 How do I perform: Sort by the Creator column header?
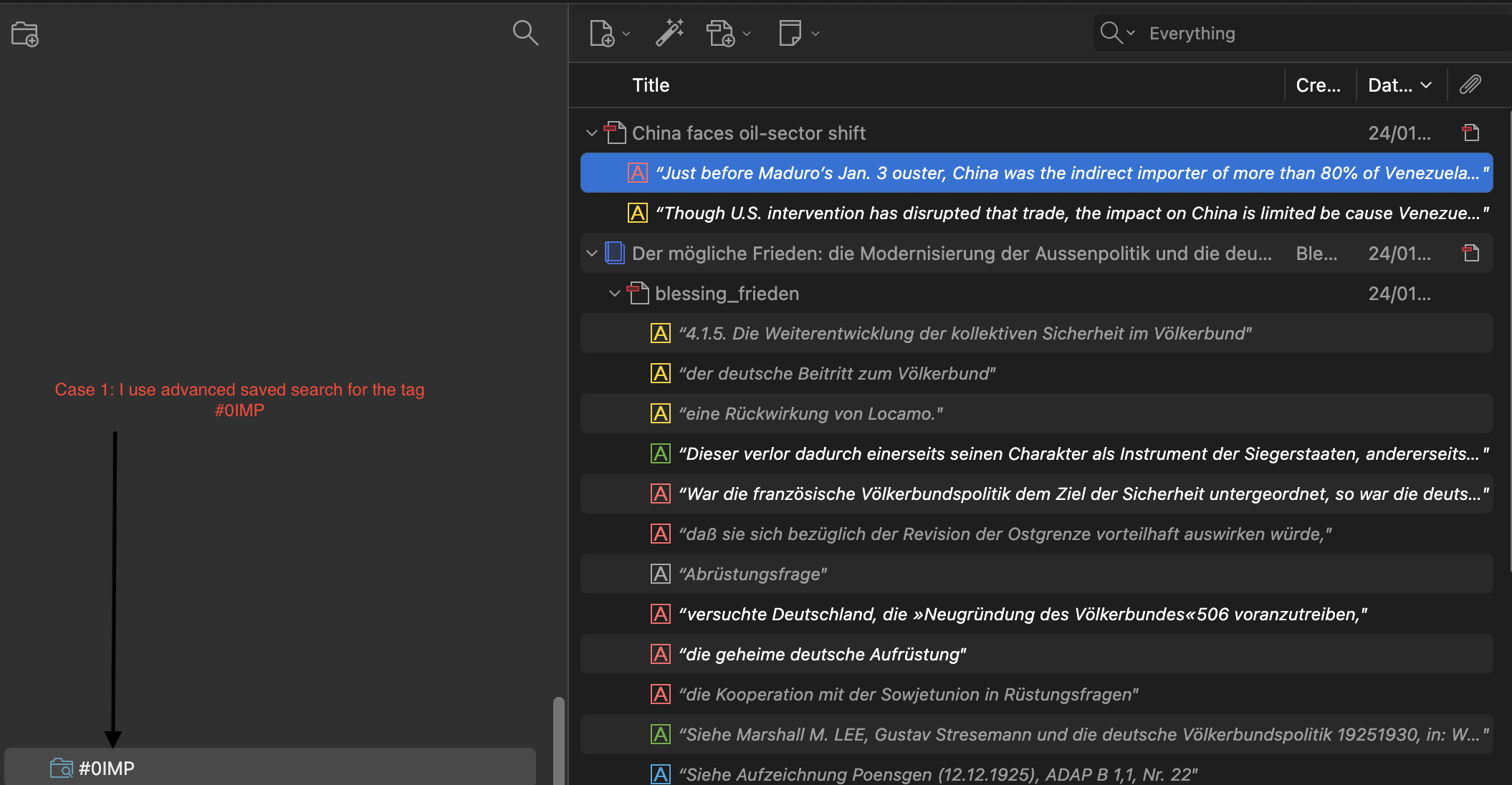click(x=1318, y=85)
